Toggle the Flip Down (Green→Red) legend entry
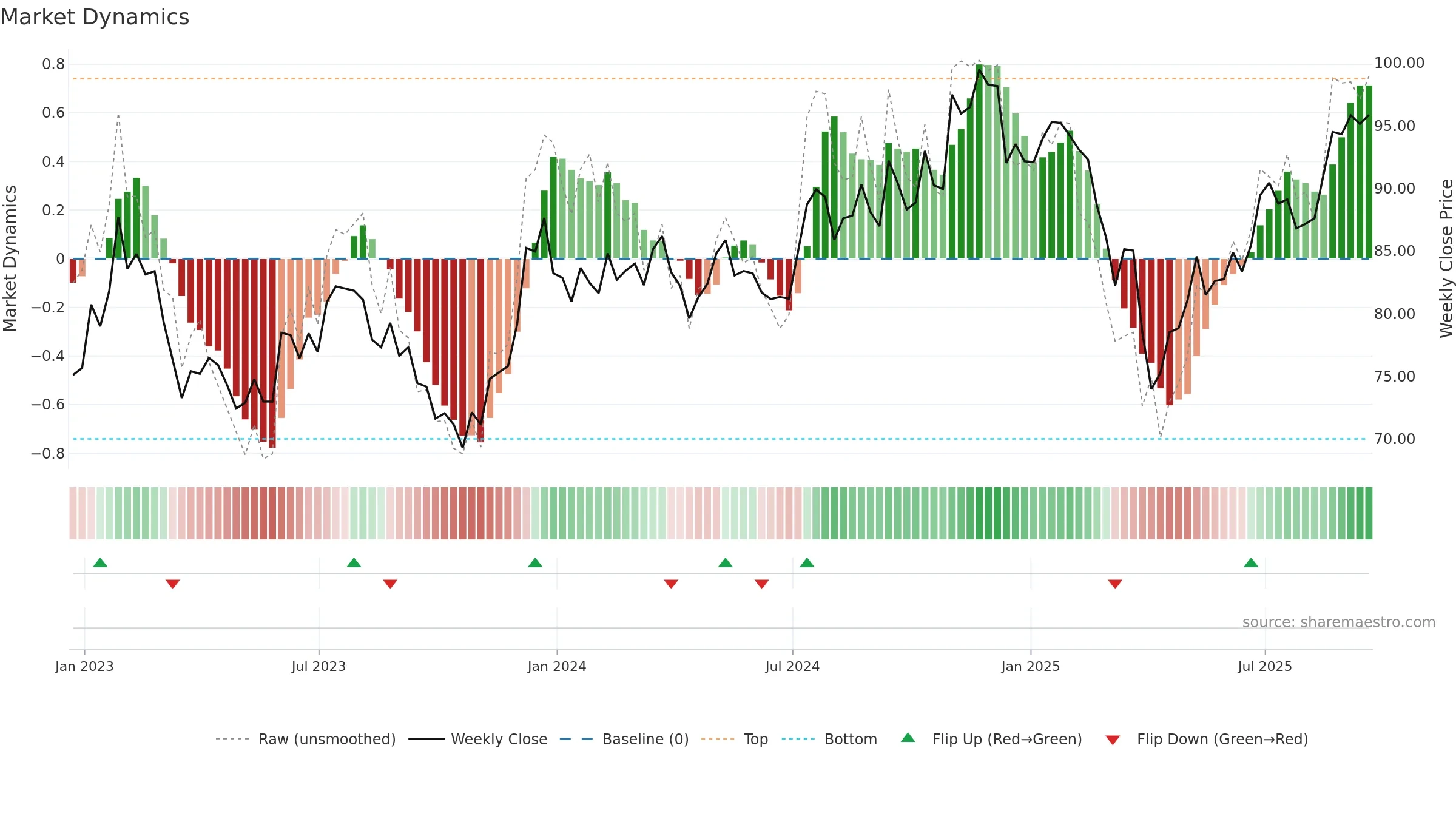The height and width of the screenshot is (819, 1456). pyautogui.click(x=1207, y=739)
